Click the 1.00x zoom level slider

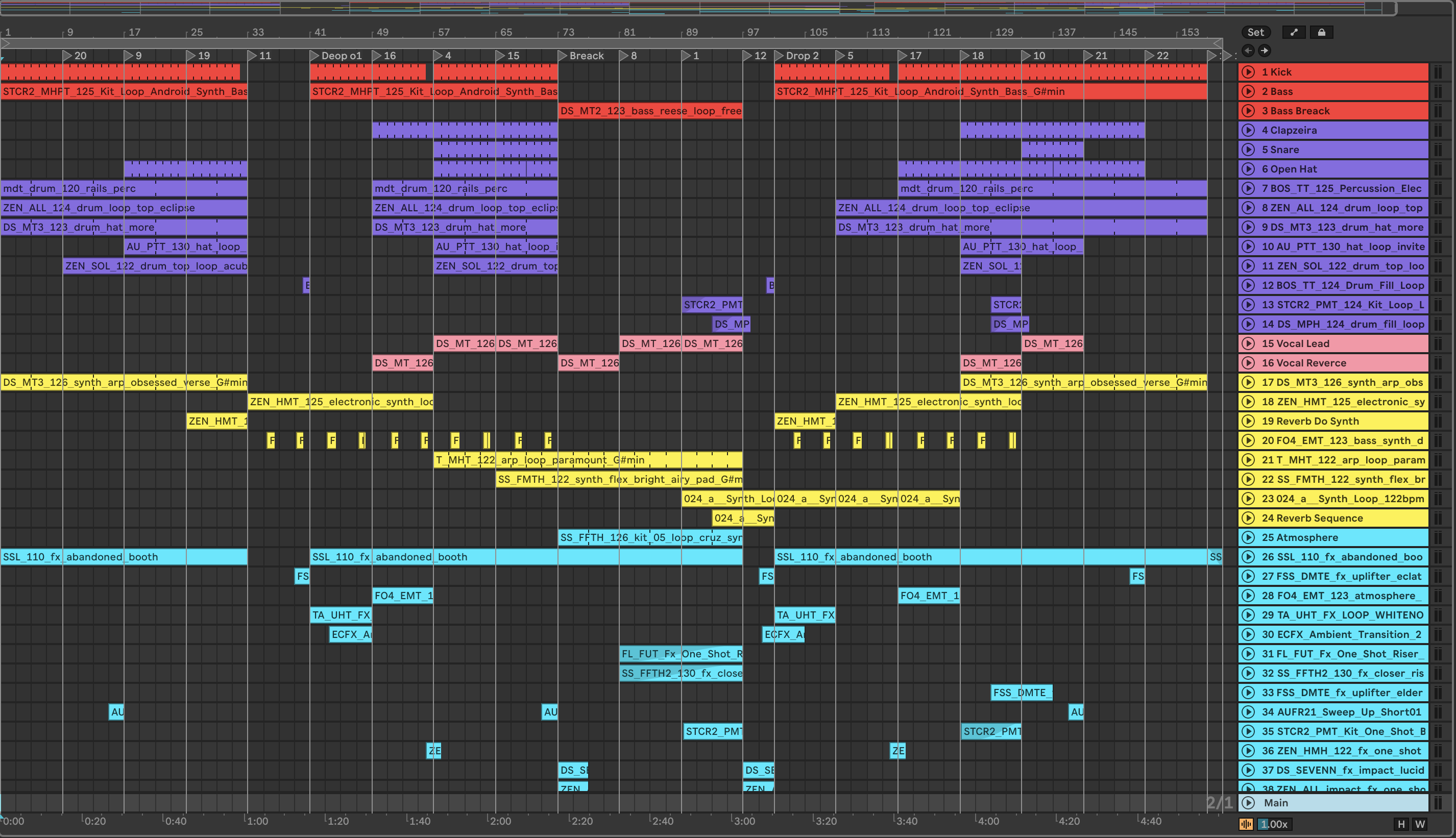click(1274, 824)
